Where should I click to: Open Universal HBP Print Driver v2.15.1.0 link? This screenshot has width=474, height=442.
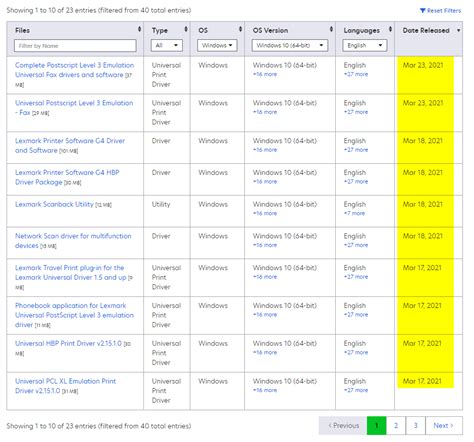click(68, 343)
